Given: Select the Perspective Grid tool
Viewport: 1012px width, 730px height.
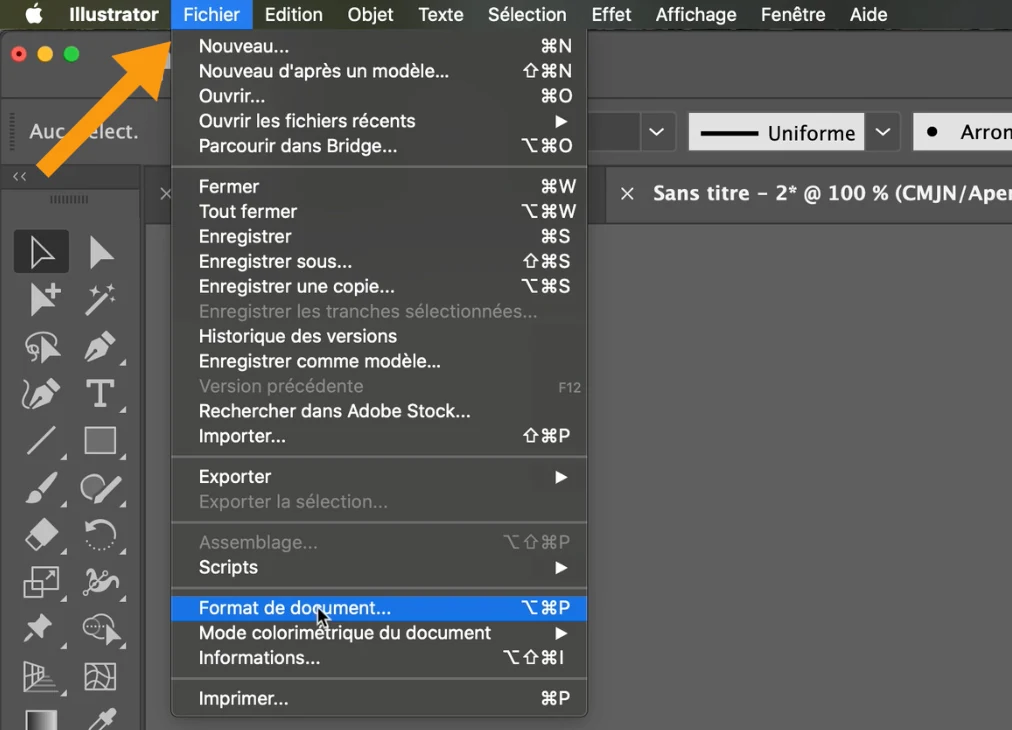Looking at the screenshot, I should (41, 677).
